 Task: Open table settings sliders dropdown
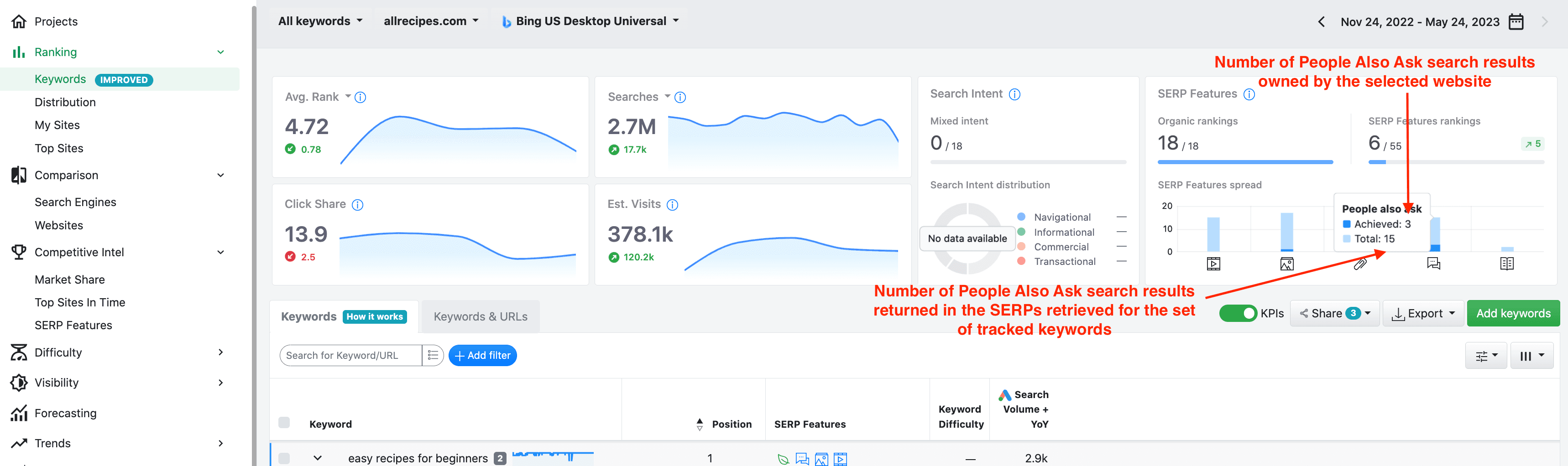point(1486,356)
